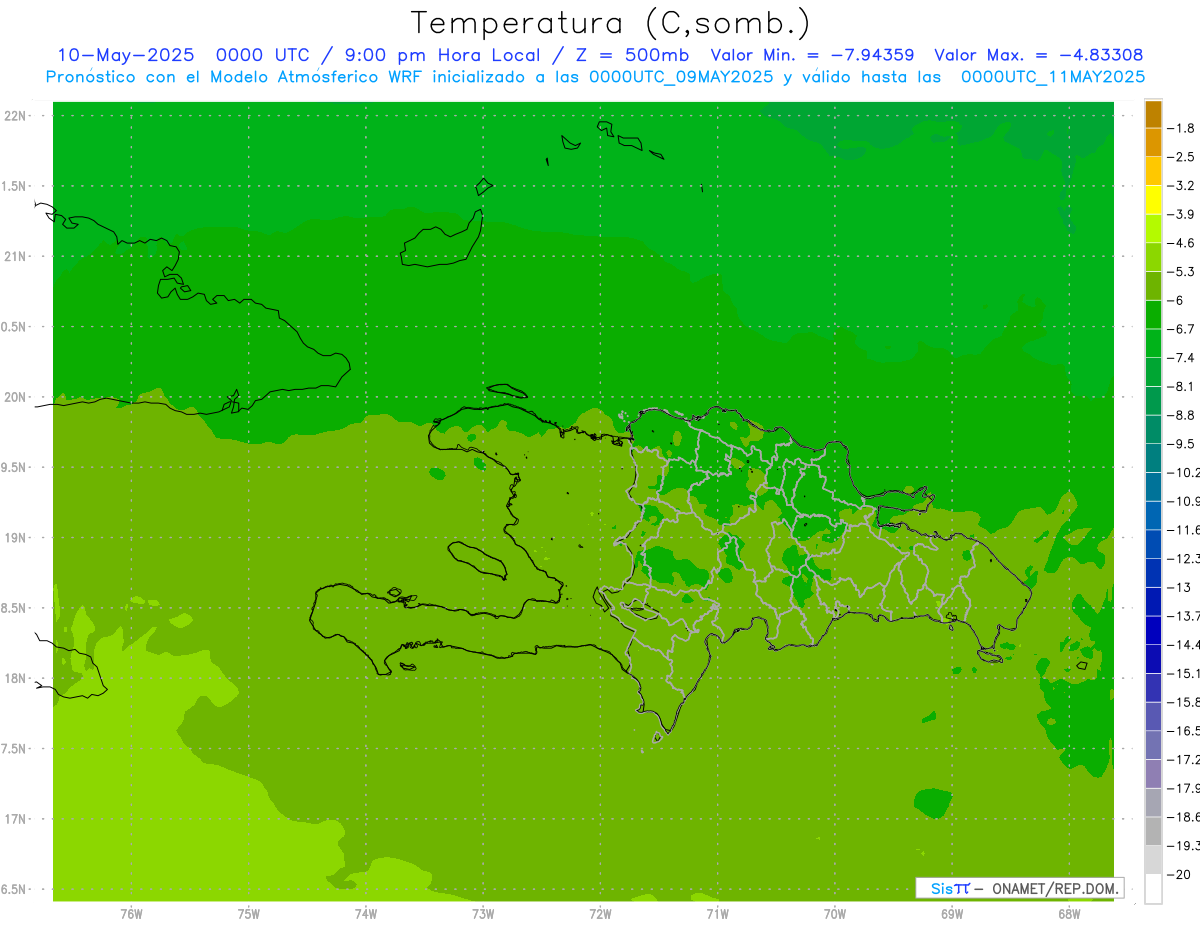Viewport: 1200px width, 927px height.
Task: Click the "71W" longitude label
Action: pos(718,914)
